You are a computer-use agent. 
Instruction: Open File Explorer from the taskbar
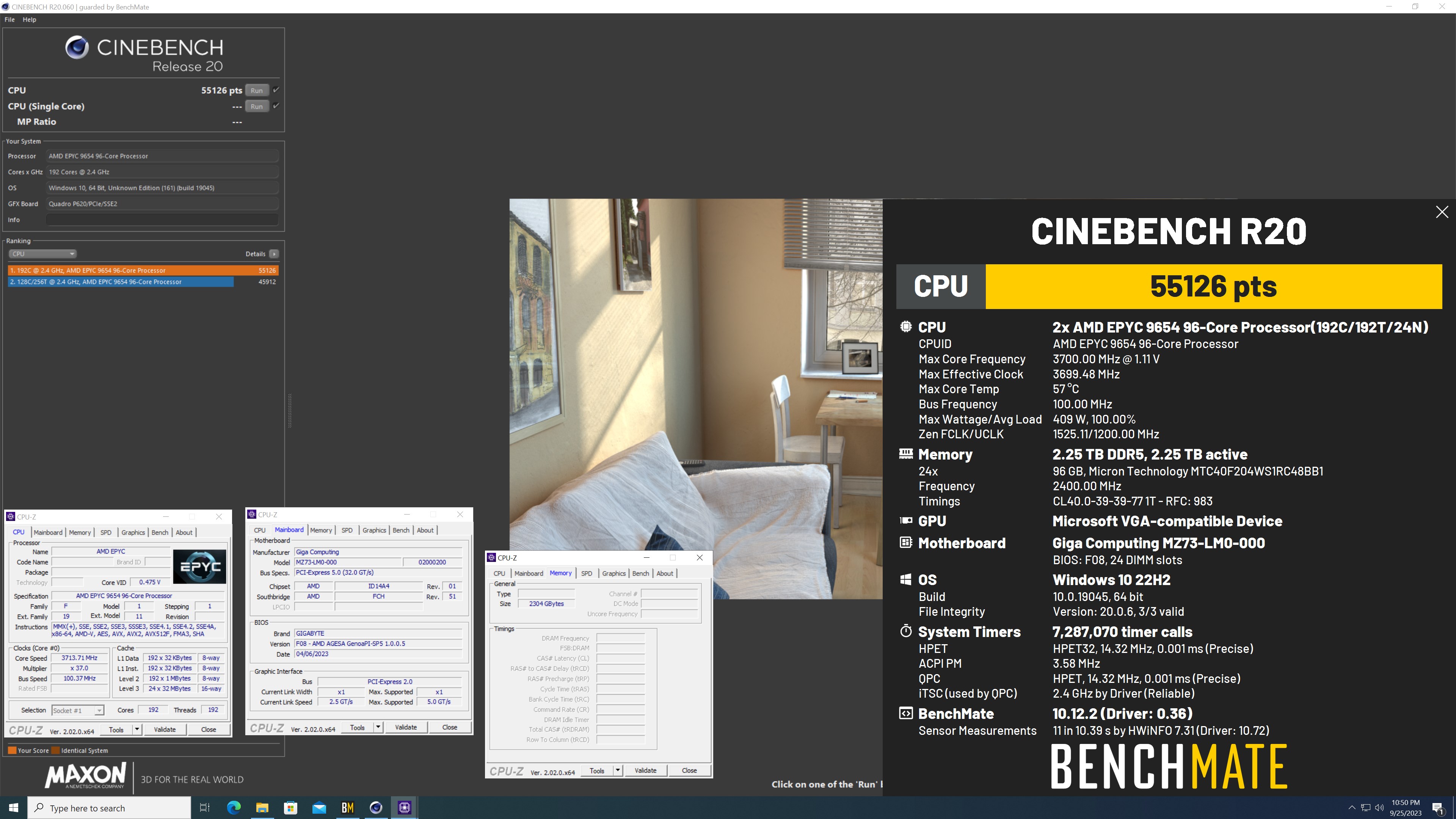point(262,808)
